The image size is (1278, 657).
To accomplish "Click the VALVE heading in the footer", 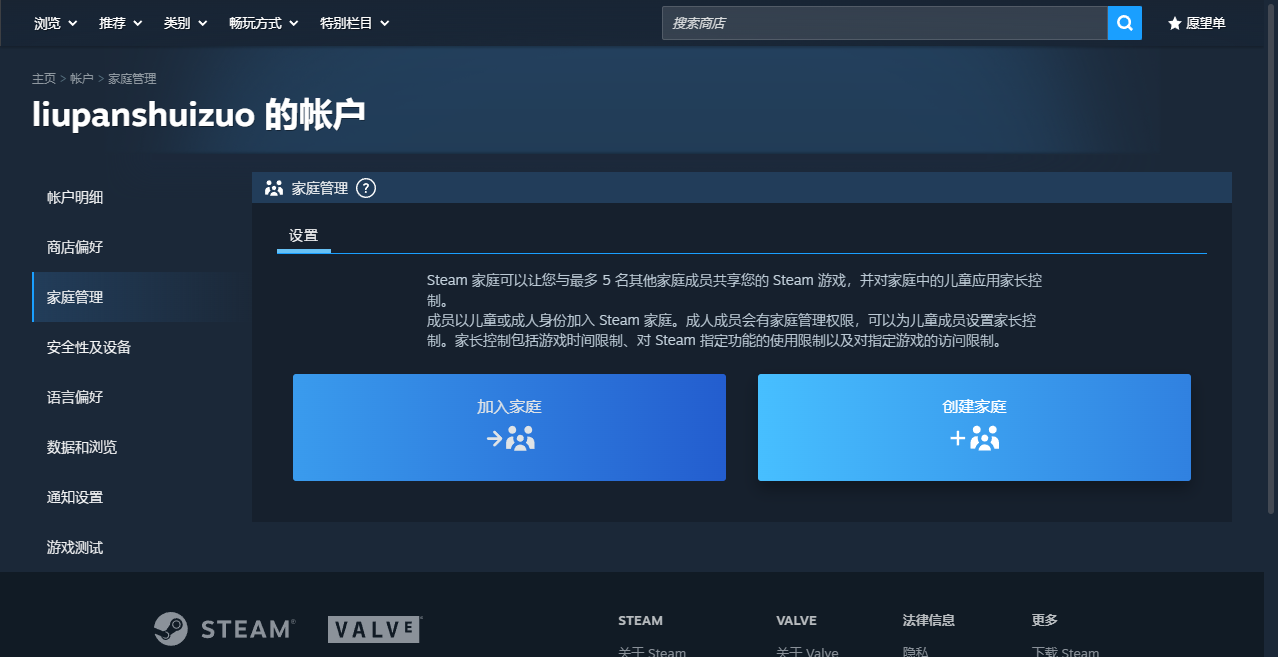I will tap(796, 620).
